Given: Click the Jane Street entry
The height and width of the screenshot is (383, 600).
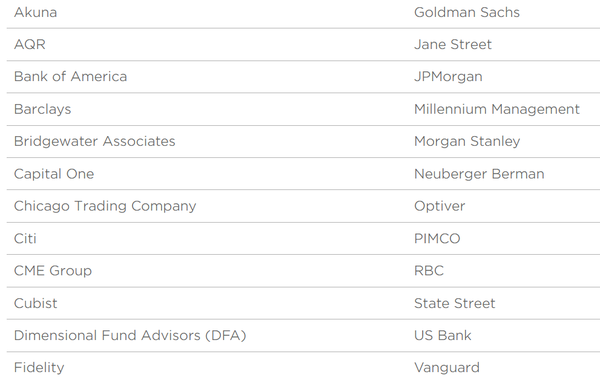Looking at the screenshot, I should (453, 44).
